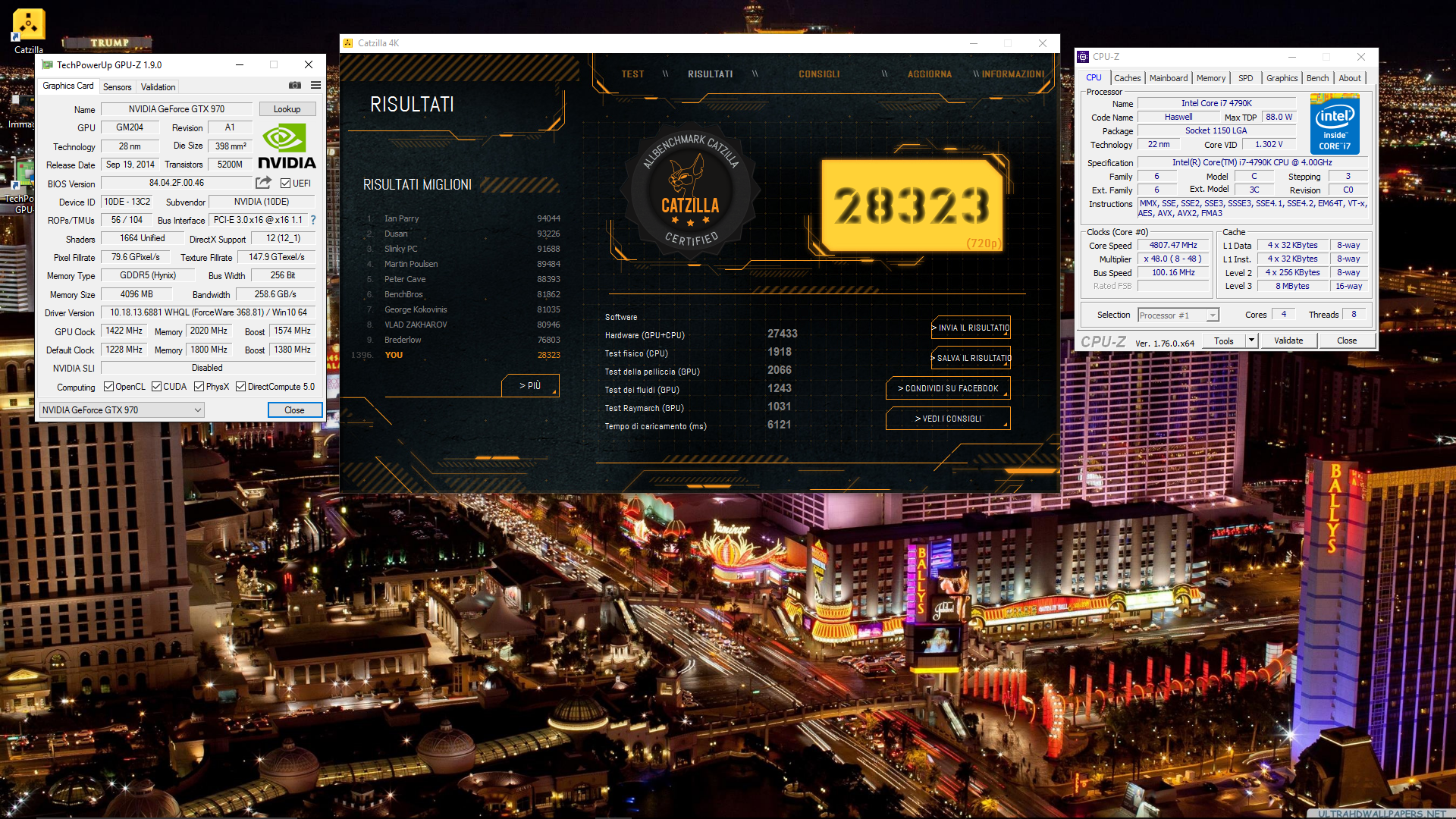1456x819 pixels.
Task: Click the CPU-Z title bar icon
Action: tap(1083, 57)
